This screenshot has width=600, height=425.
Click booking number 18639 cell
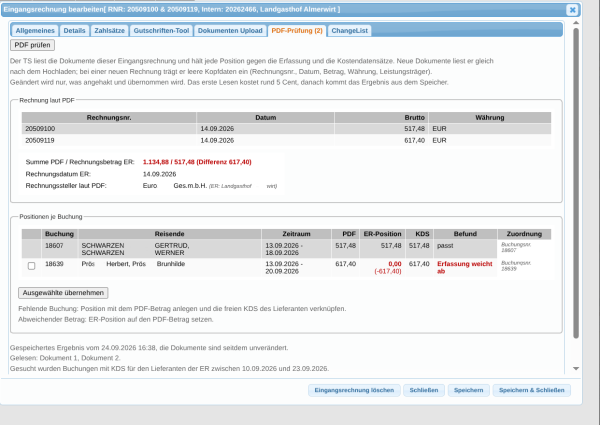click(x=59, y=268)
